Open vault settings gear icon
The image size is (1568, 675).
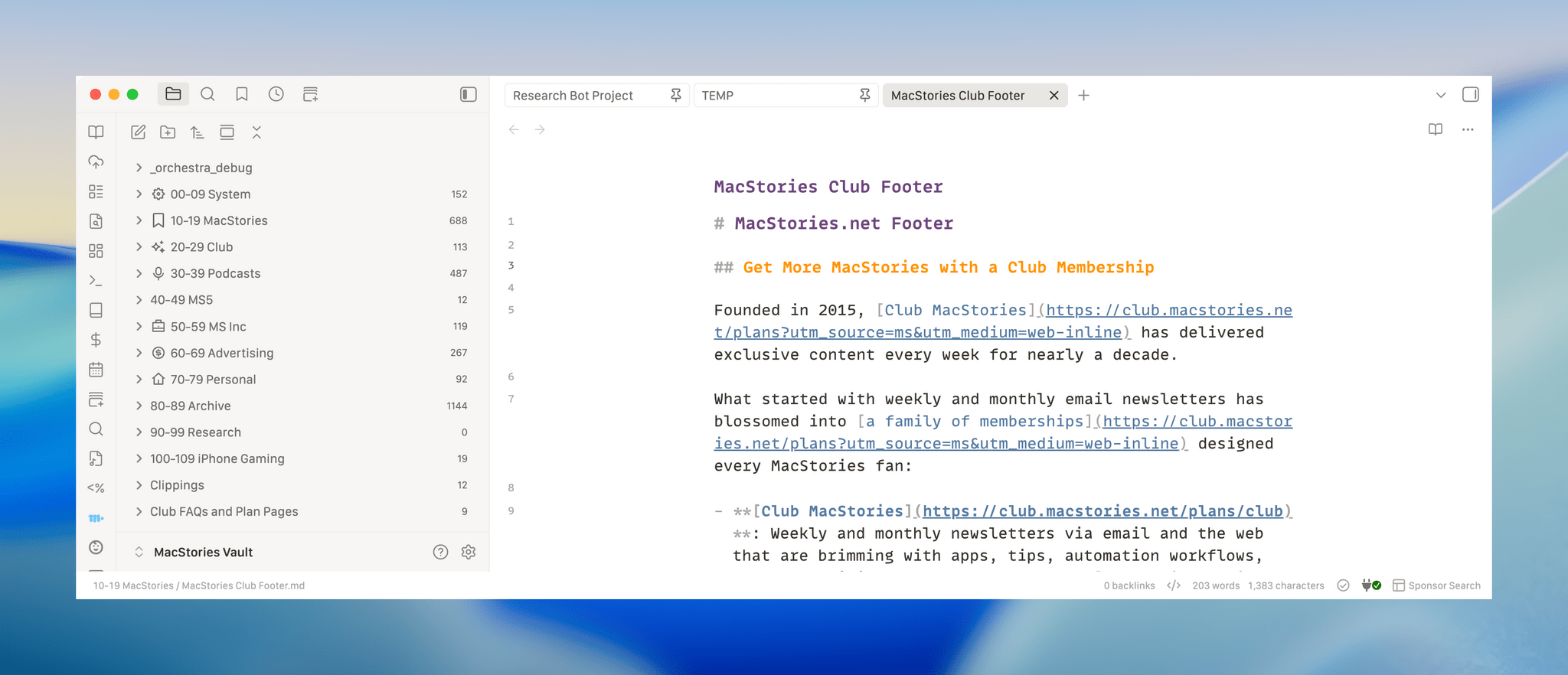click(469, 552)
